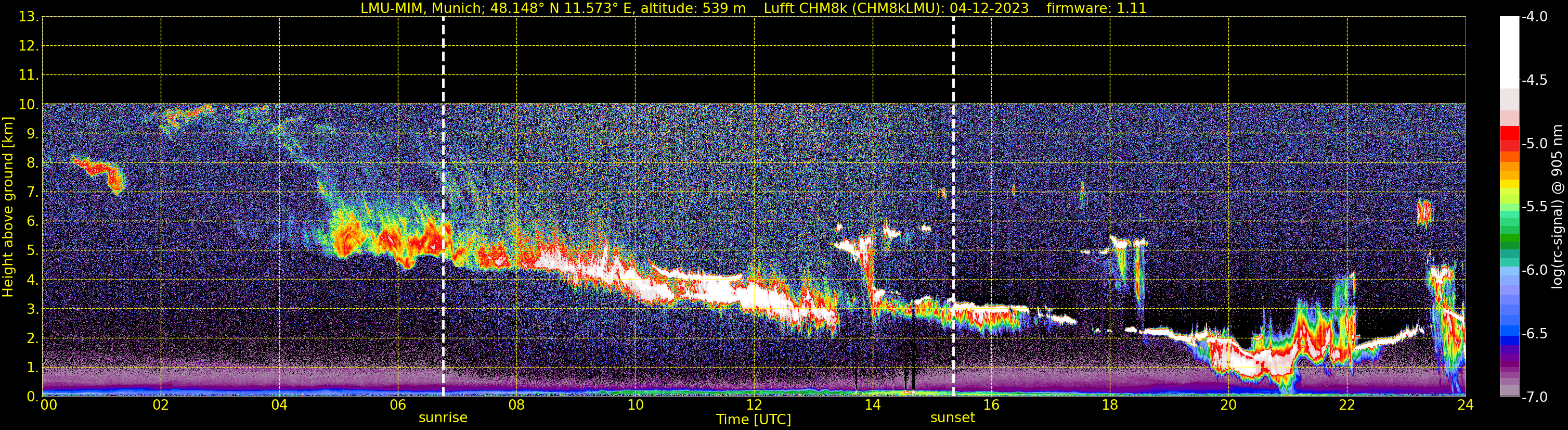The width and height of the screenshot is (1568, 430).
Task: Click the time tick label '10' on time axis
Action: [x=636, y=405]
